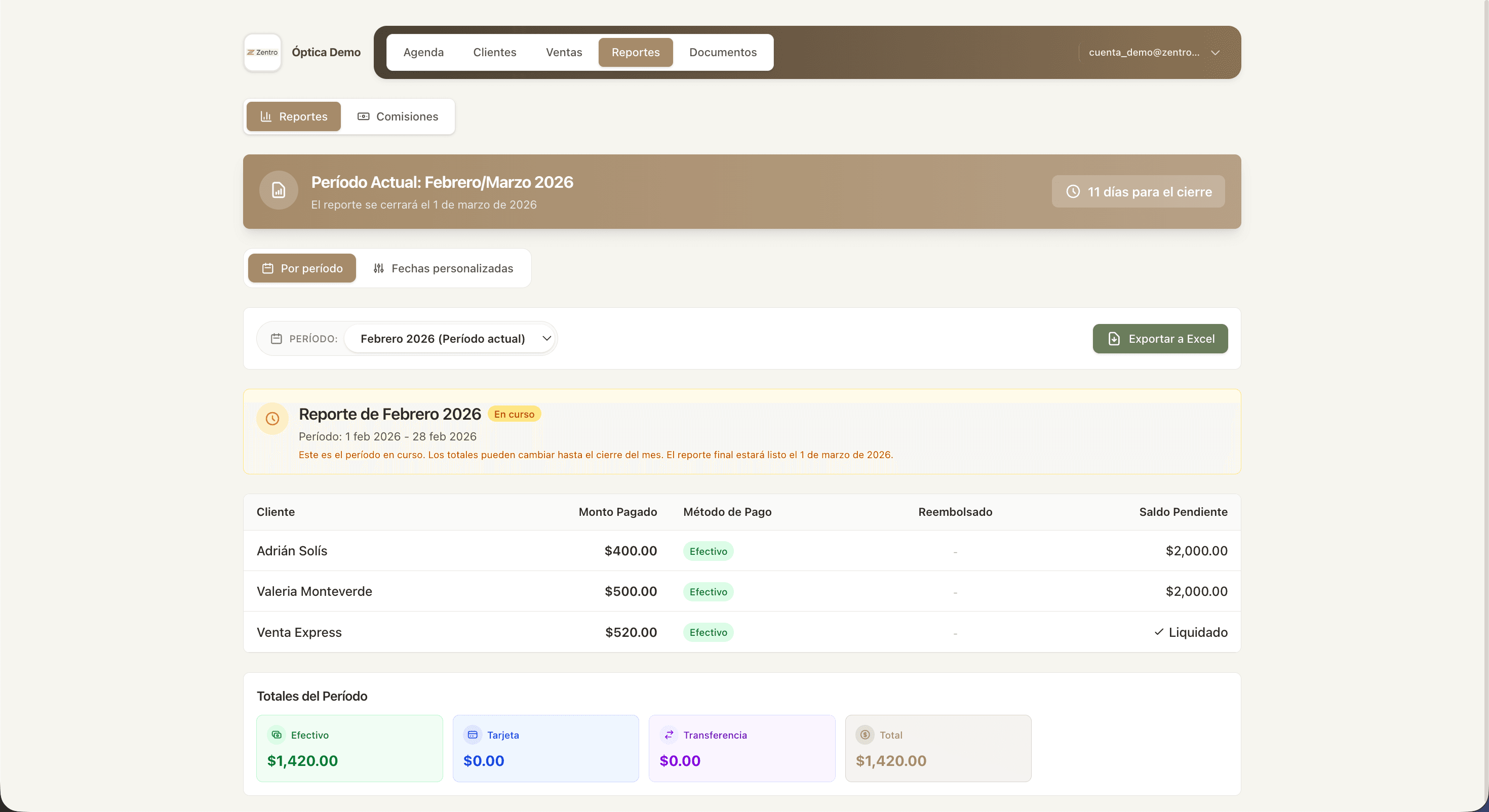The image size is (1489, 812).
Task: Click the calendar icon beside PERÍODO label
Action: pyautogui.click(x=277, y=339)
